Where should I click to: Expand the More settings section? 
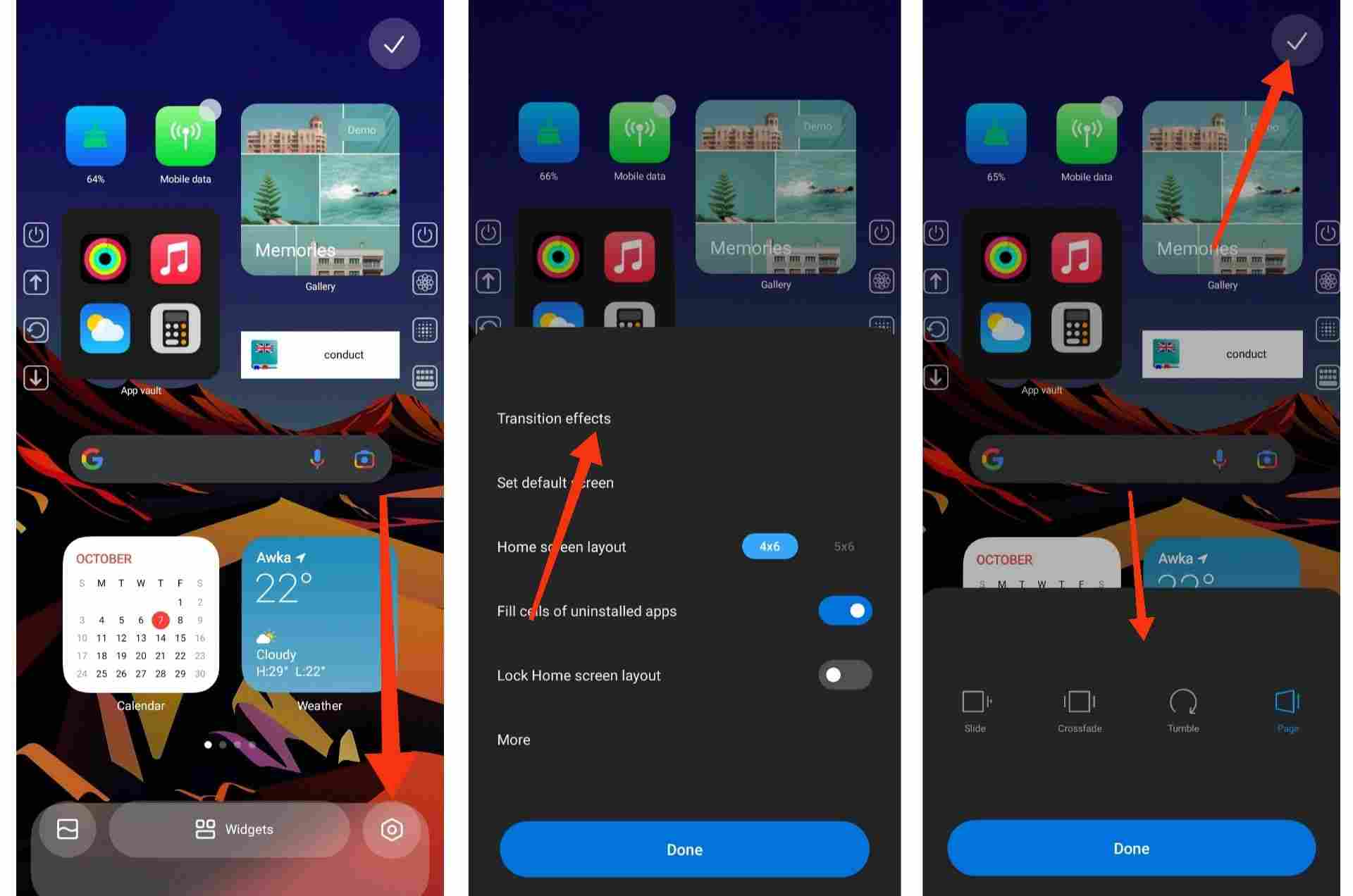pos(514,739)
